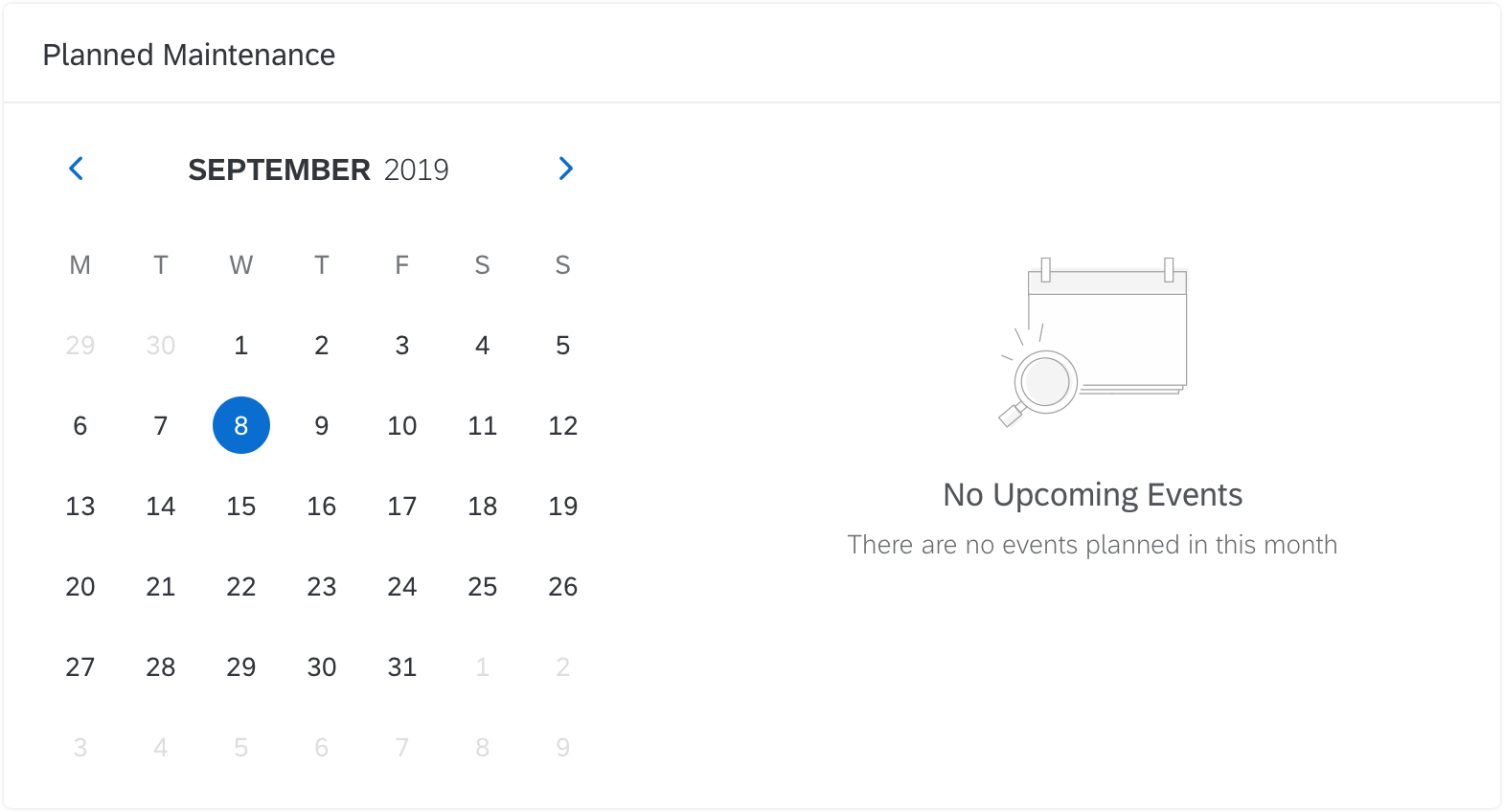
Task: Select date 27 in the calendar
Action: click(80, 666)
